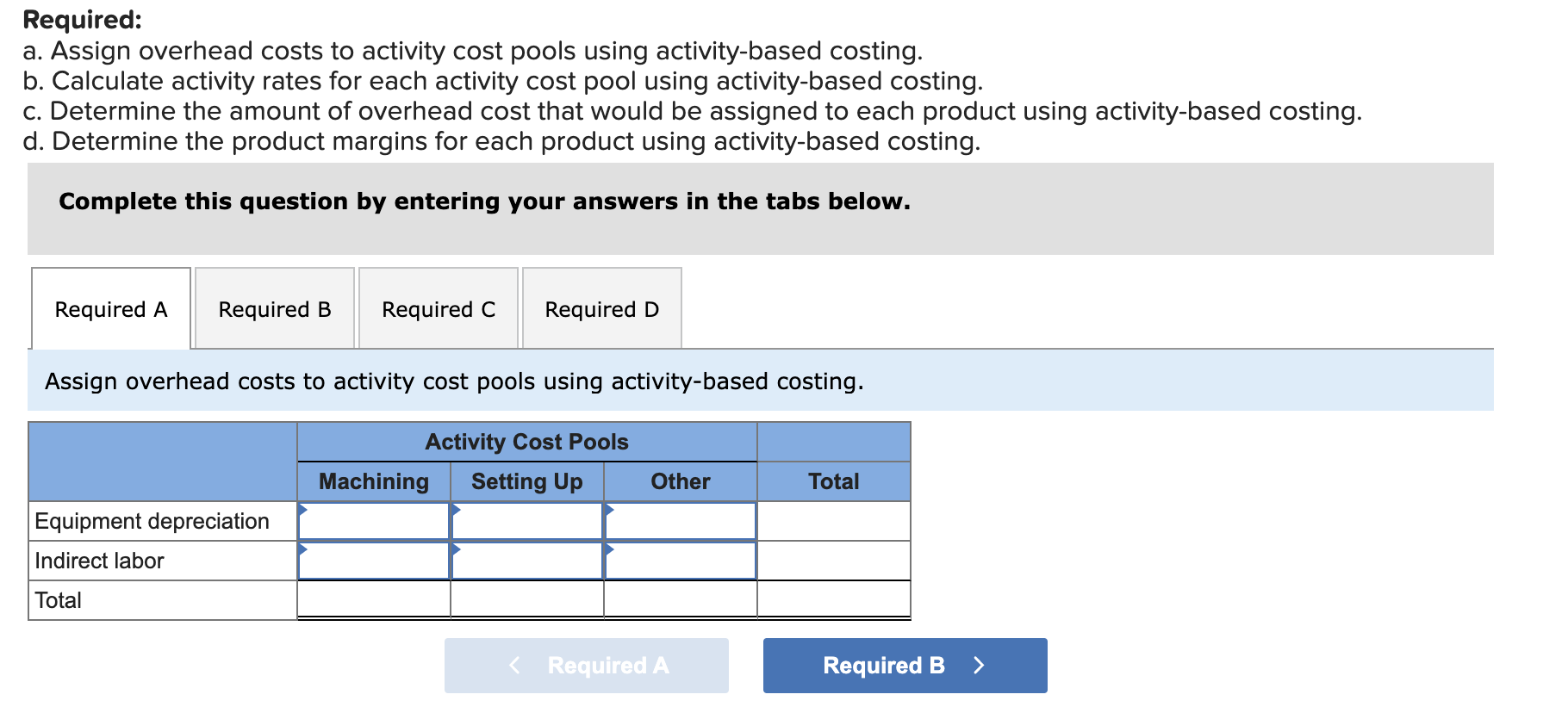1568x713 pixels.
Task: Click blue flag marker in Setting Up depreciation cell
Action: tap(456, 510)
